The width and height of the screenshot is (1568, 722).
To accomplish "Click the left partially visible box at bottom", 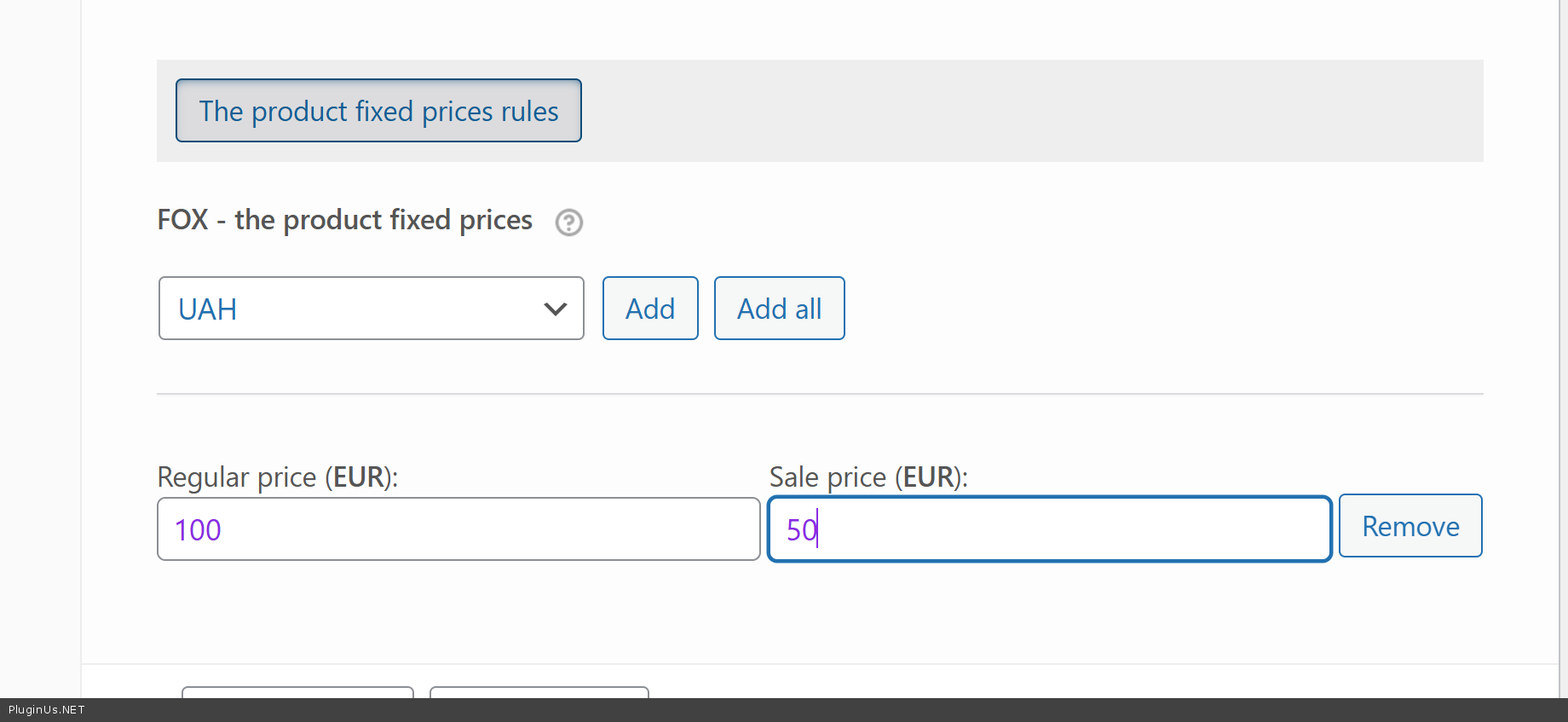I will tap(297, 692).
